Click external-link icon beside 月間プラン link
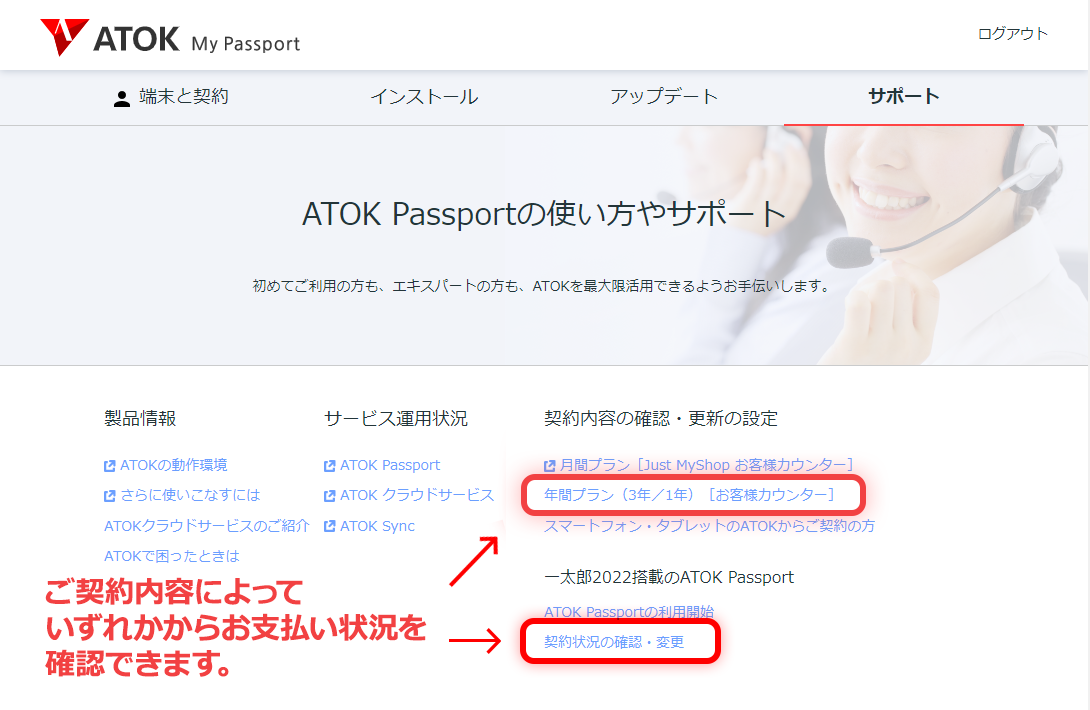Viewport: 1090px width, 710px height. tap(549, 466)
